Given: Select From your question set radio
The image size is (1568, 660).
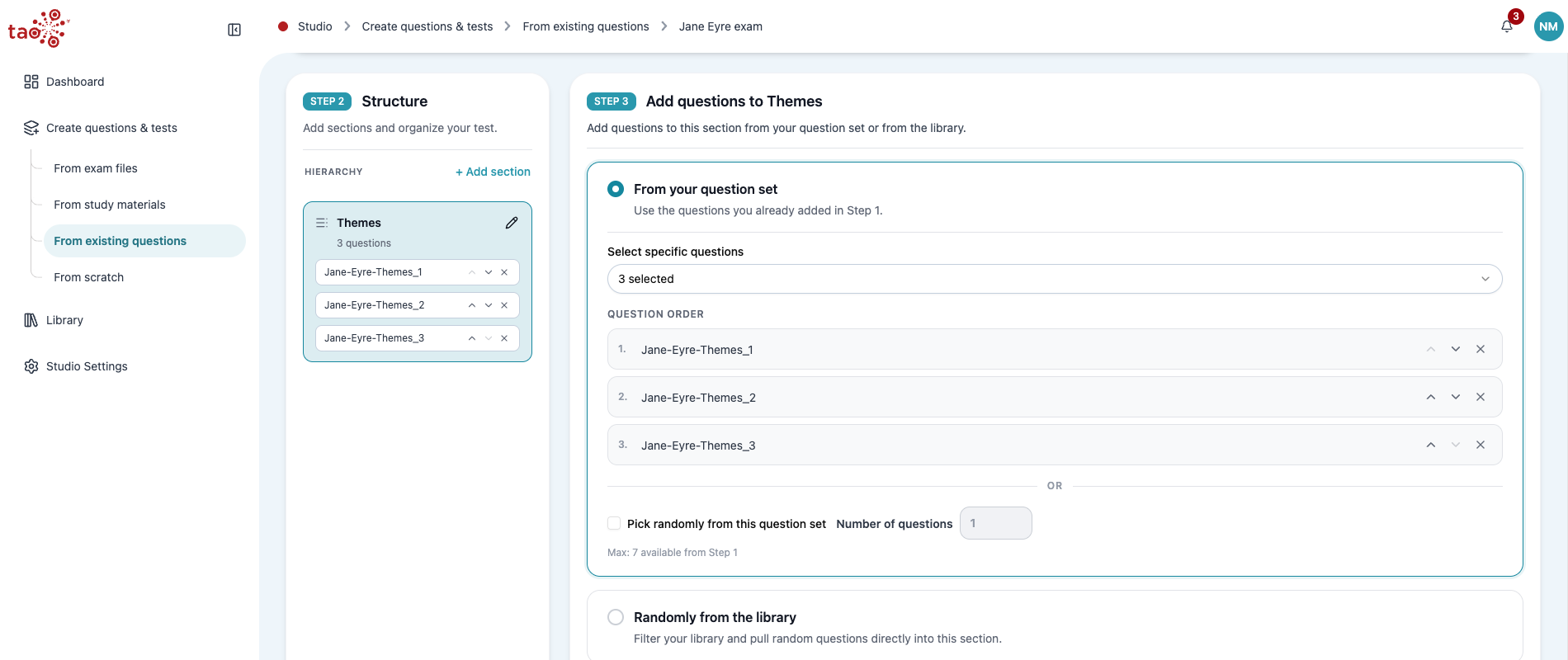Looking at the screenshot, I should pos(616,189).
